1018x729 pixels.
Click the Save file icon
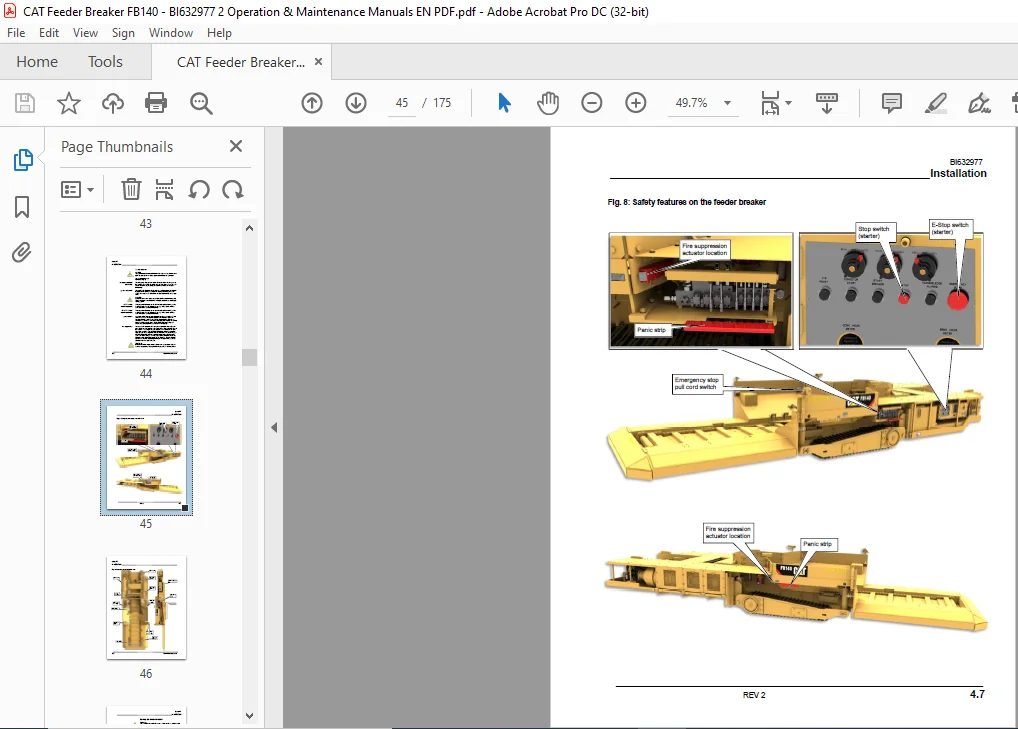(25, 103)
